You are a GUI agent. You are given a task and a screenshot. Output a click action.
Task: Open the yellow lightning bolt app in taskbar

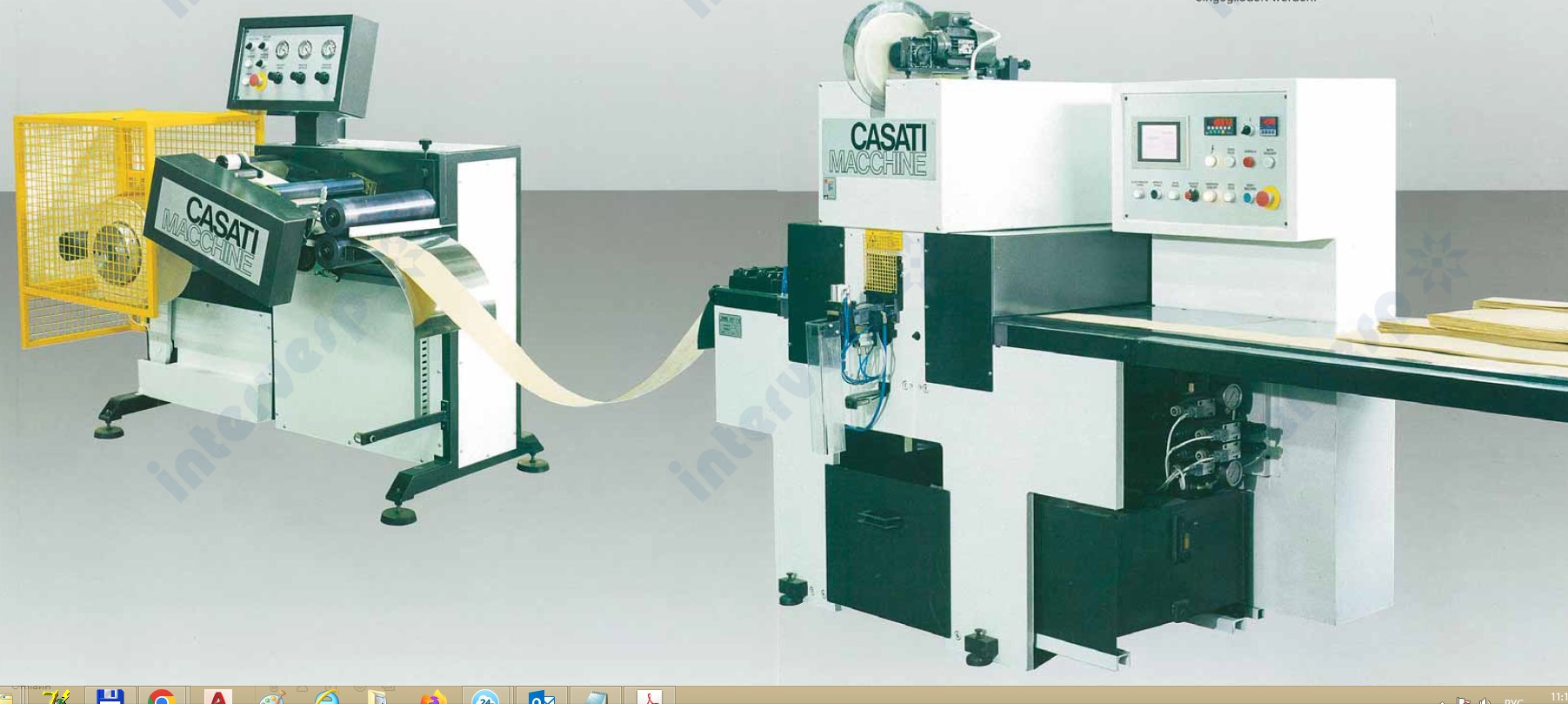(x=57, y=696)
